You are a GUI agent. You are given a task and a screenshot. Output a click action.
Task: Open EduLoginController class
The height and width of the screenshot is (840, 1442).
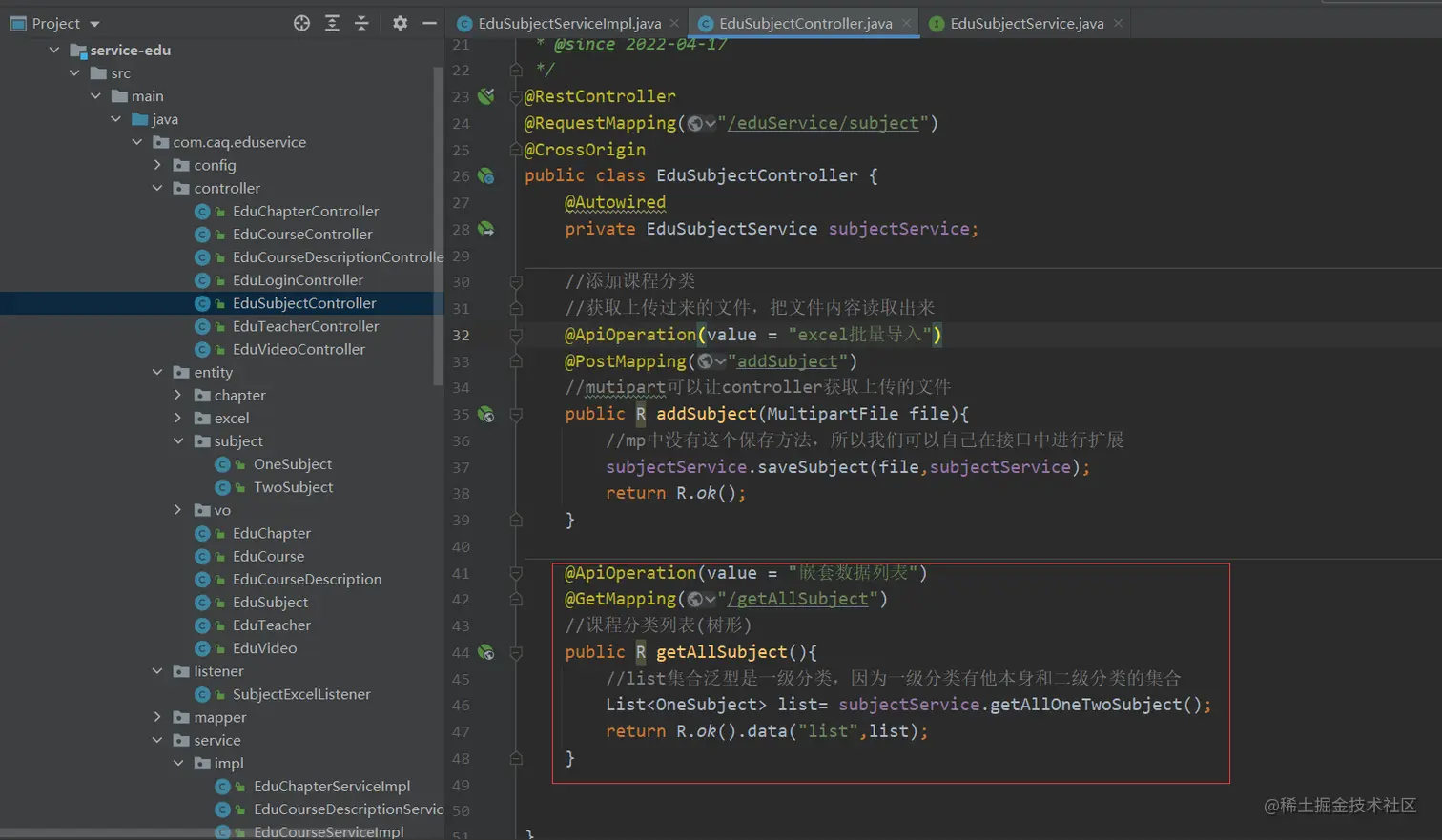pyautogui.click(x=298, y=280)
